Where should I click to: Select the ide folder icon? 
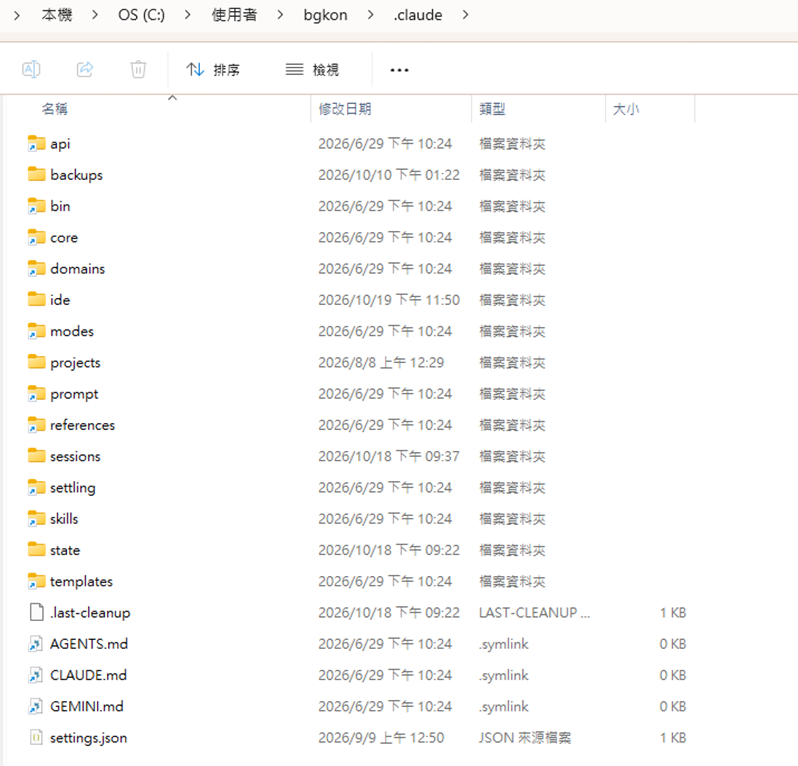pos(37,300)
